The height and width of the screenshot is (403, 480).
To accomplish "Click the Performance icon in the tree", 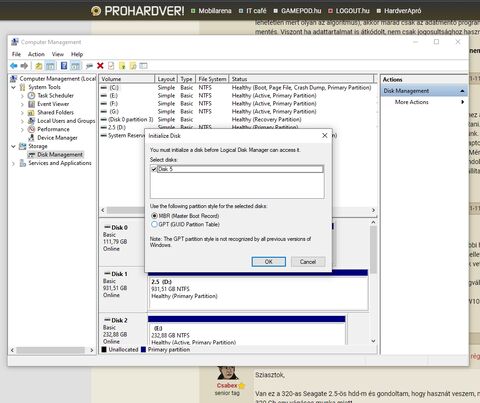I will (31, 129).
